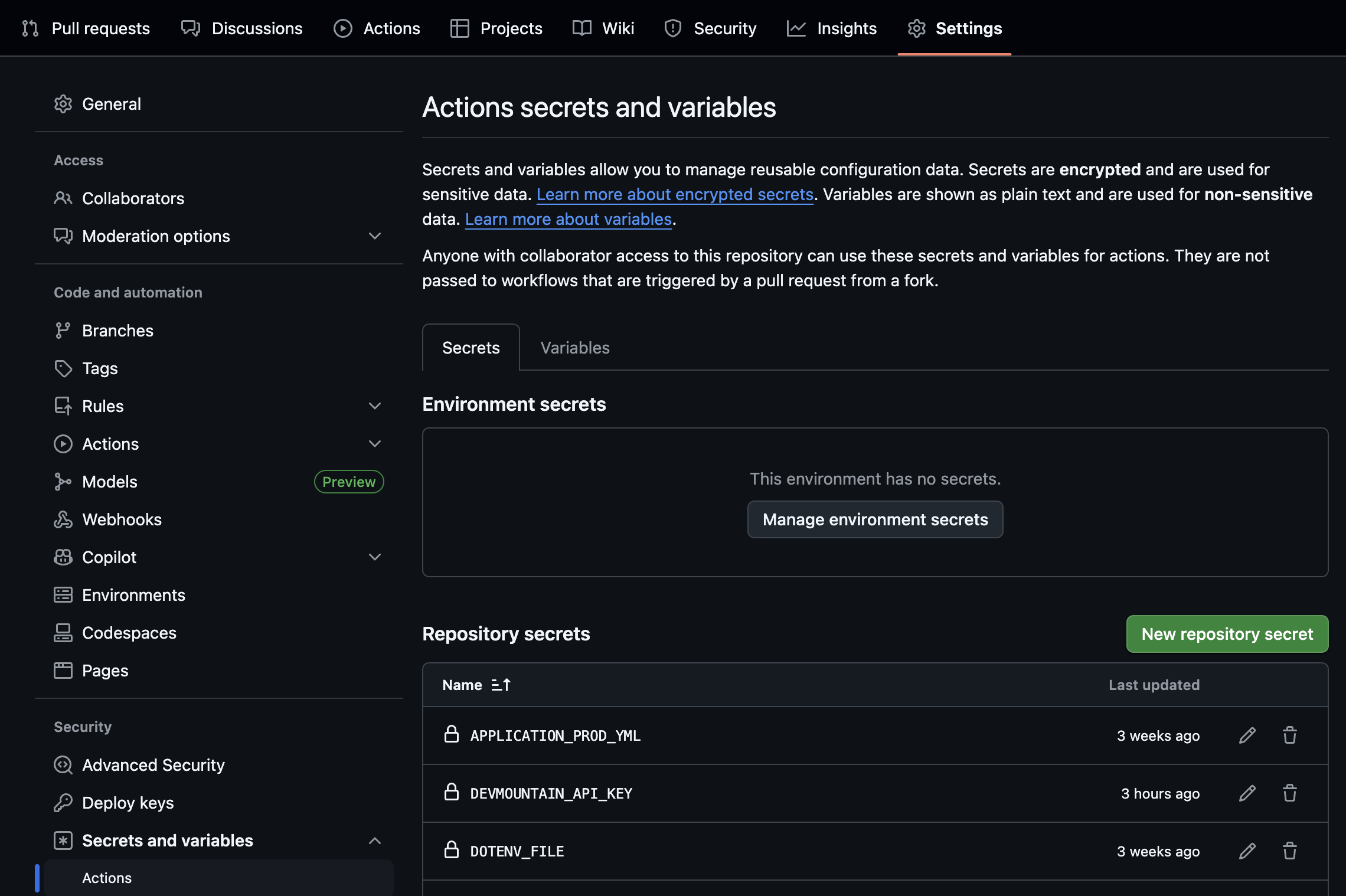Screen dimensions: 1346x896
Task: Click the lock icon next to APPLICATION_PROD_YML
Action: (452, 735)
